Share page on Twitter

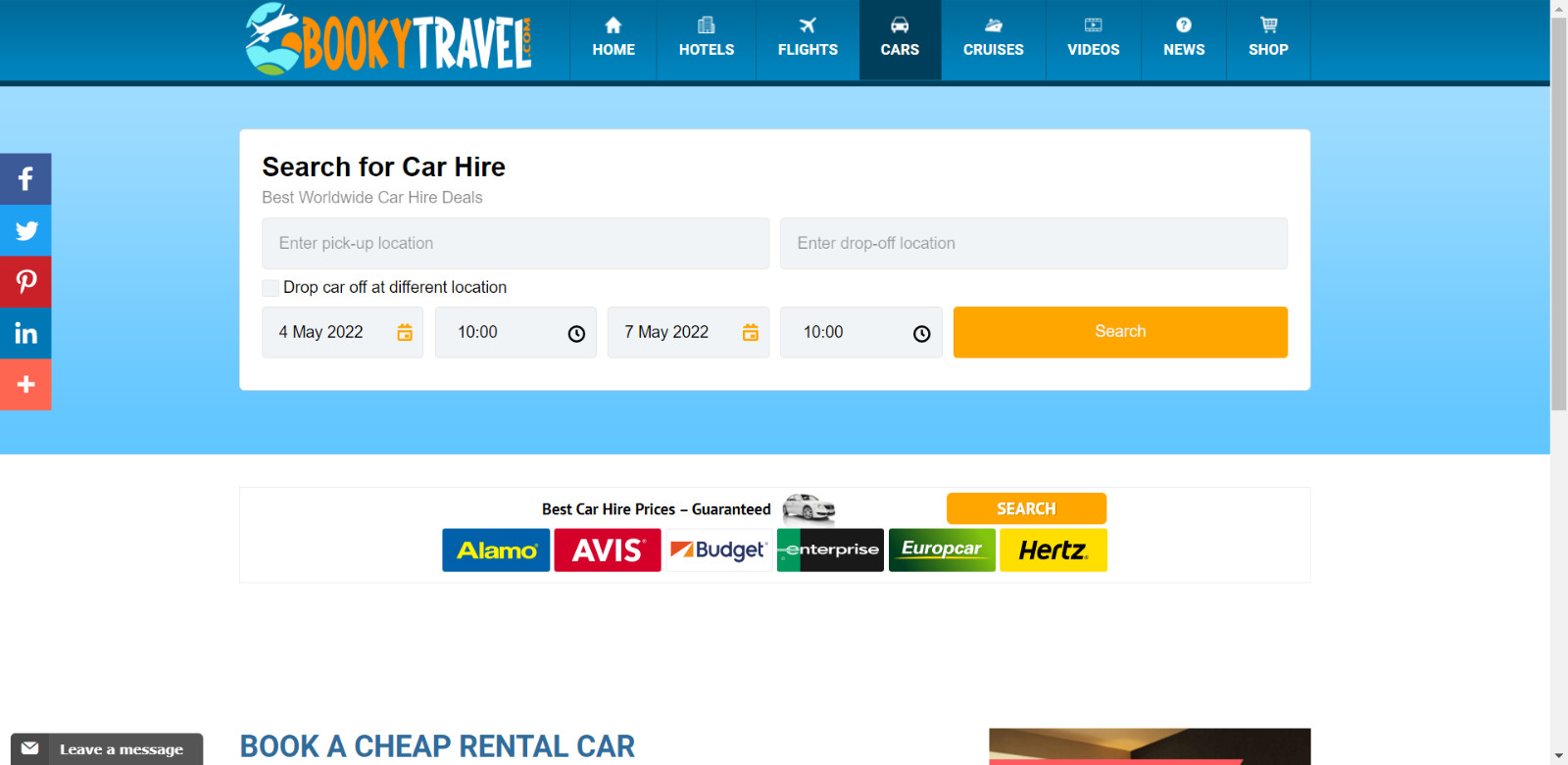coord(25,230)
